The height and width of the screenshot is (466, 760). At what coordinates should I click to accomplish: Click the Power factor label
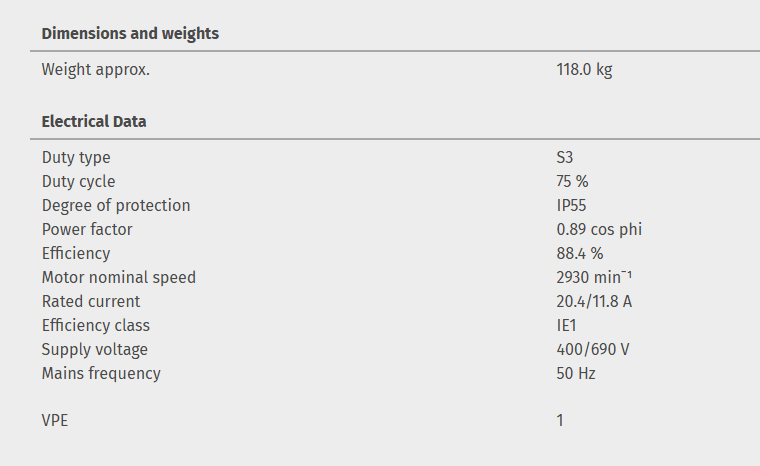87,230
